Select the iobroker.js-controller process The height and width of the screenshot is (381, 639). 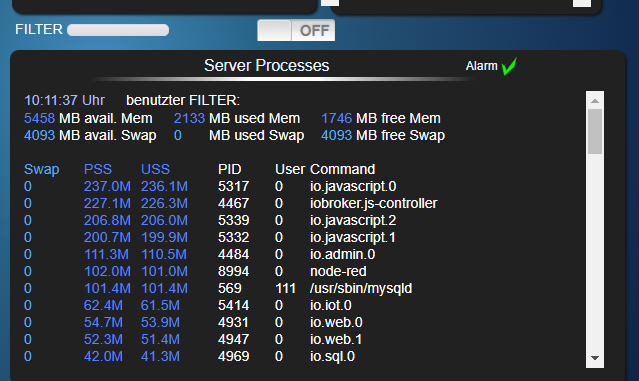pyautogui.click(x=231, y=203)
